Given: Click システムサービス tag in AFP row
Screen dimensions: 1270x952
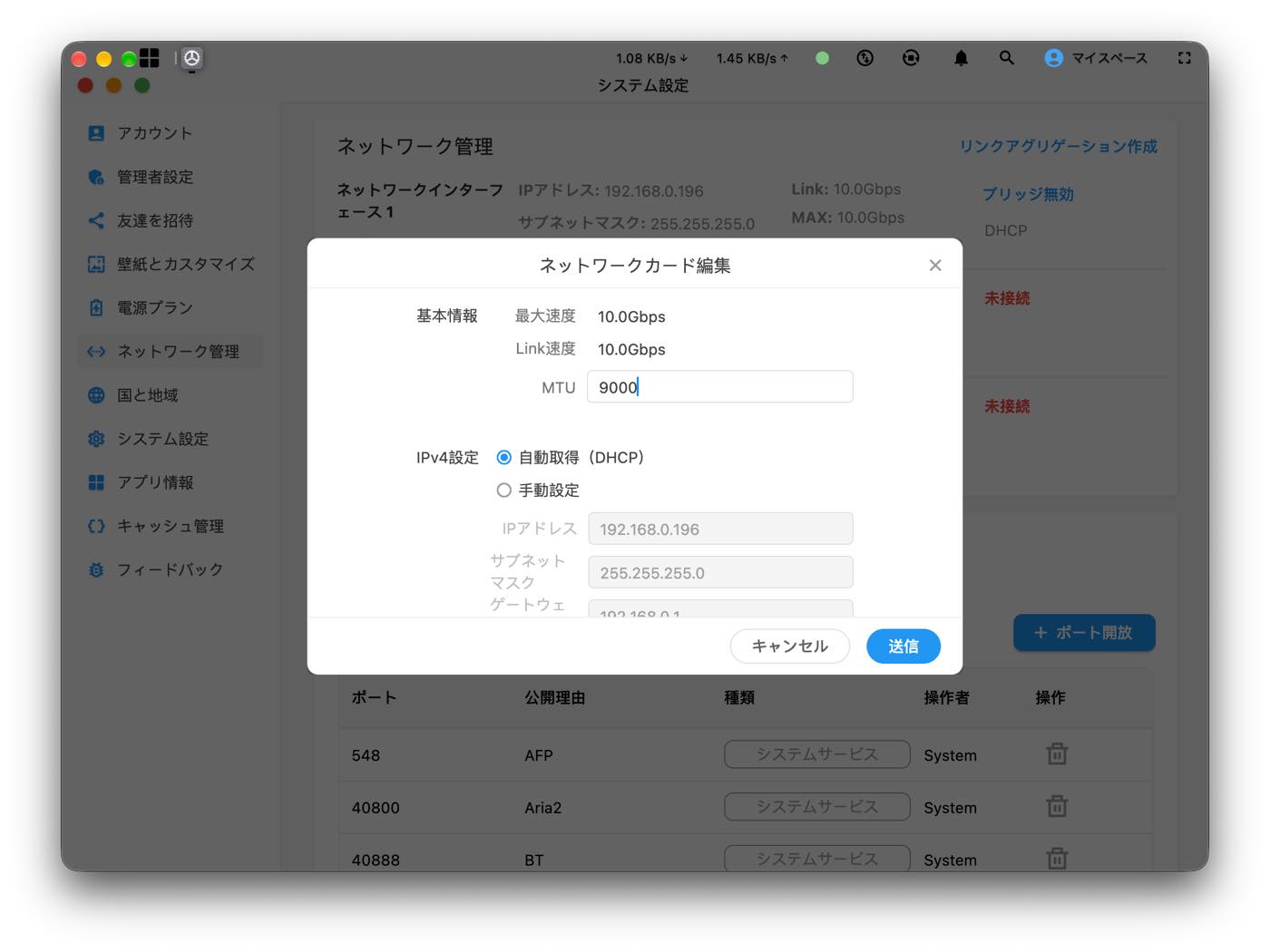Looking at the screenshot, I should pyautogui.click(x=817, y=754).
